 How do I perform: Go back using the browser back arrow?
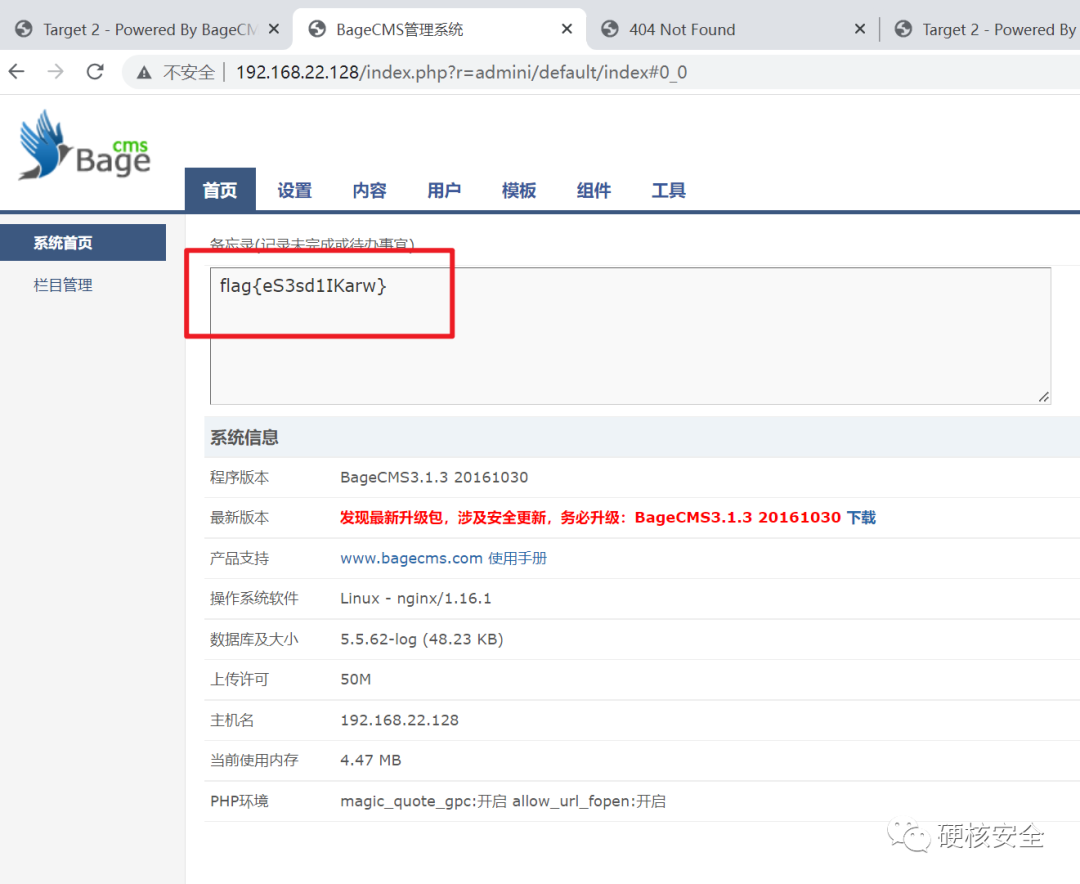tap(17, 72)
